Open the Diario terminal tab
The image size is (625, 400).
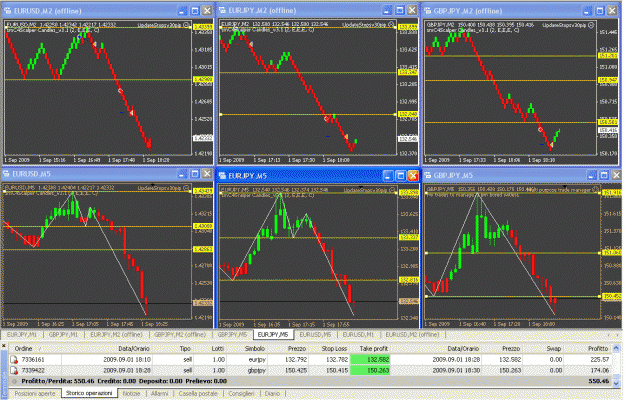point(272,393)
